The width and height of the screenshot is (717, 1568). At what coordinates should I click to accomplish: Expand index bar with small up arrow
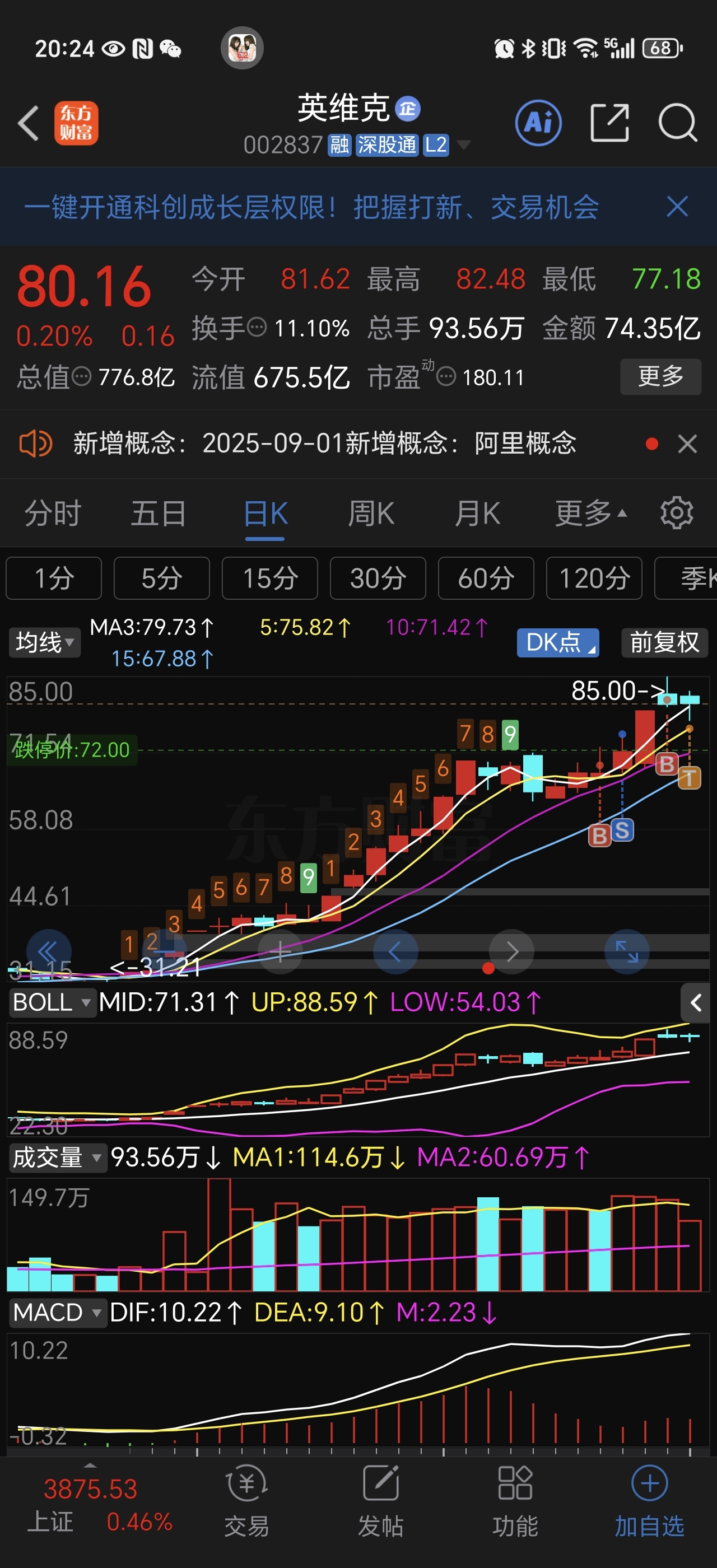[90, 1465]
